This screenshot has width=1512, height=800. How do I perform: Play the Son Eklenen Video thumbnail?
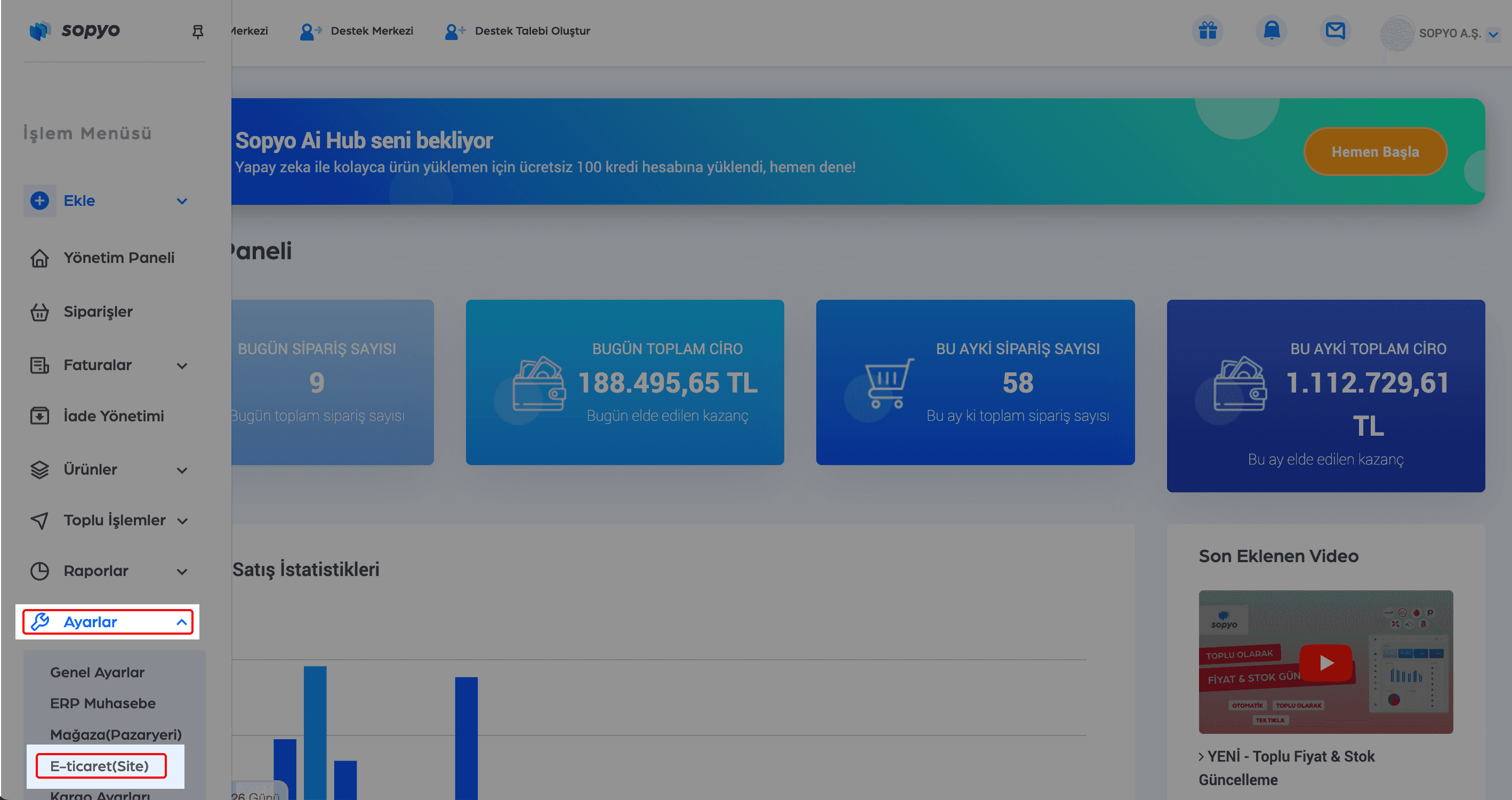click(x=1325, y=662)
